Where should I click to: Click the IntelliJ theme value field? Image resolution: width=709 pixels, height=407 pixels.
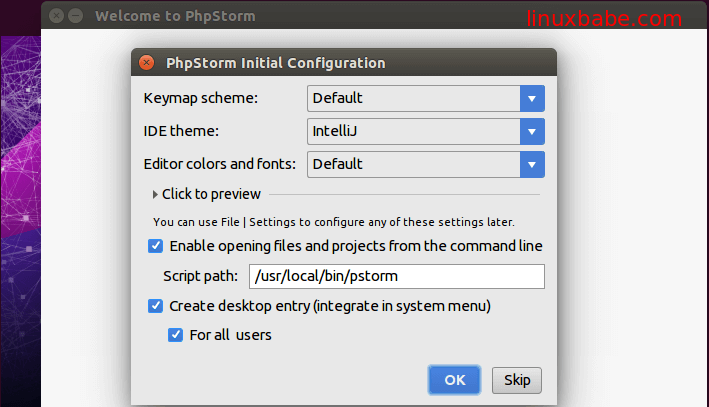click(413, 131)
